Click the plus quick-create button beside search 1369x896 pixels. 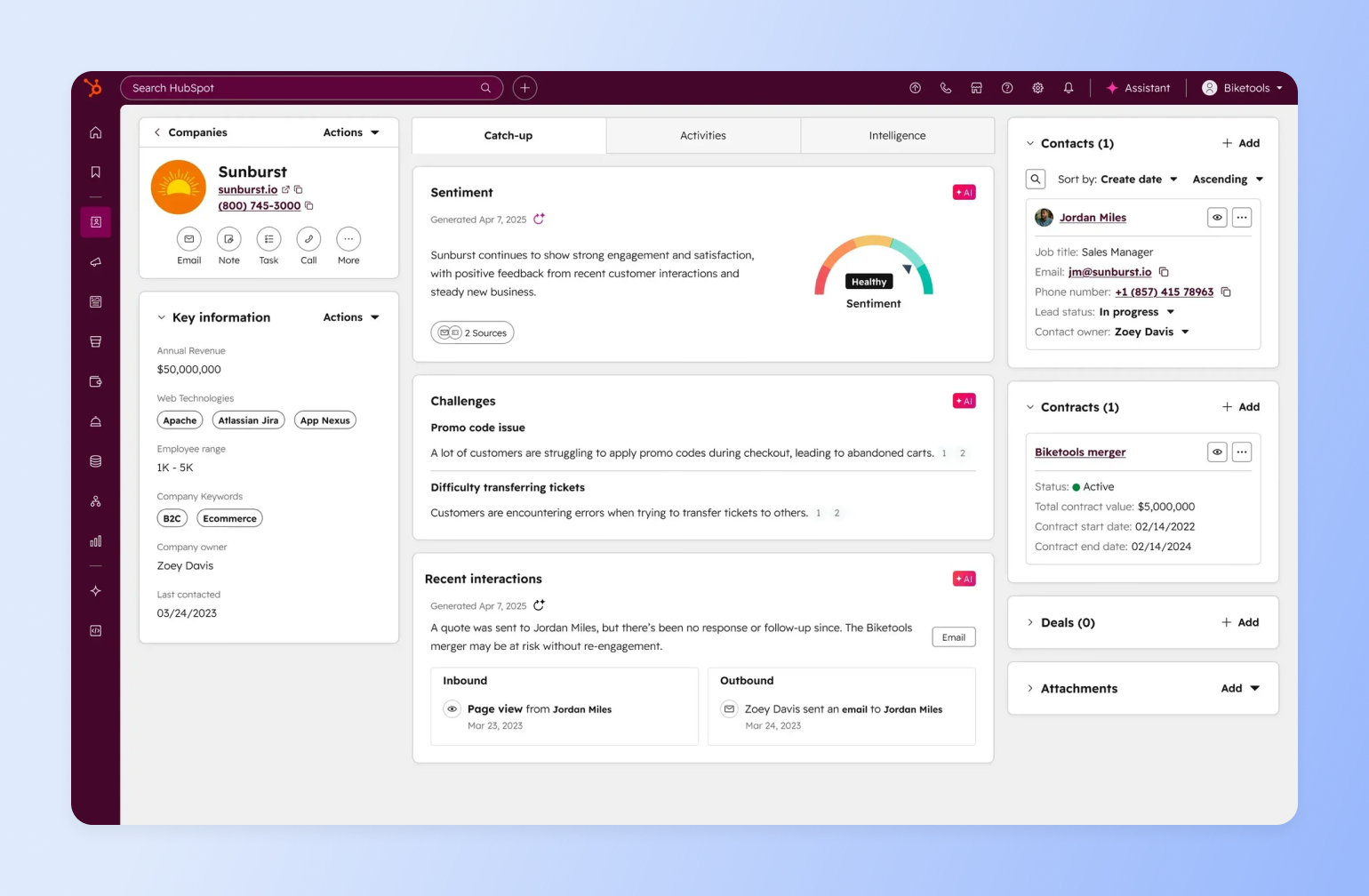(524, 88)
